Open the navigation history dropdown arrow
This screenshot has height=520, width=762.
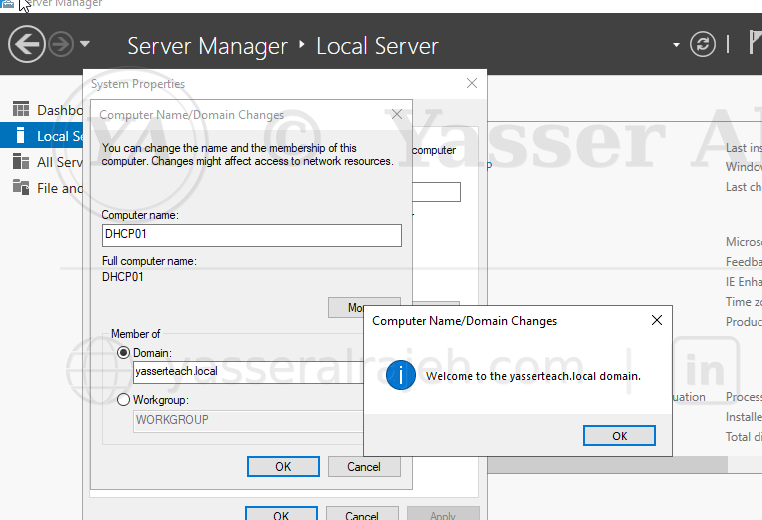[x=85, y=44]
